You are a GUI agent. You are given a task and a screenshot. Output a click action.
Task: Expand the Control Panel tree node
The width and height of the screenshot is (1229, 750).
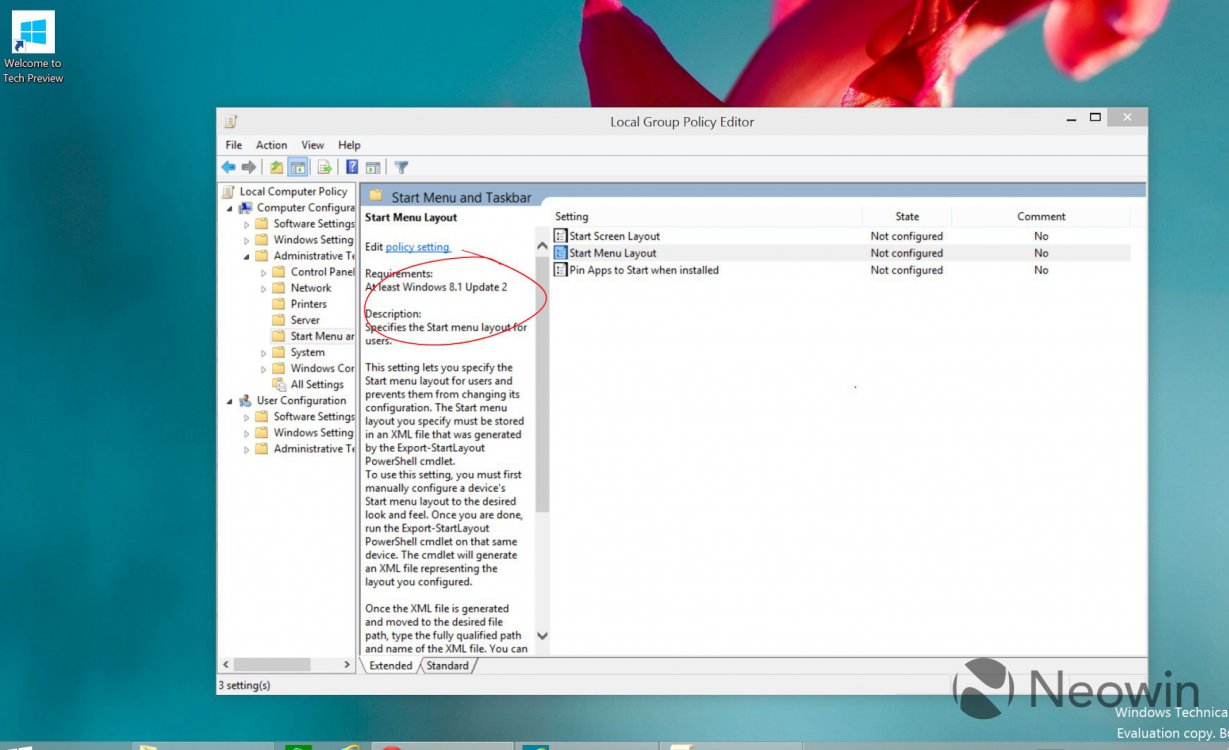(264, 272)
